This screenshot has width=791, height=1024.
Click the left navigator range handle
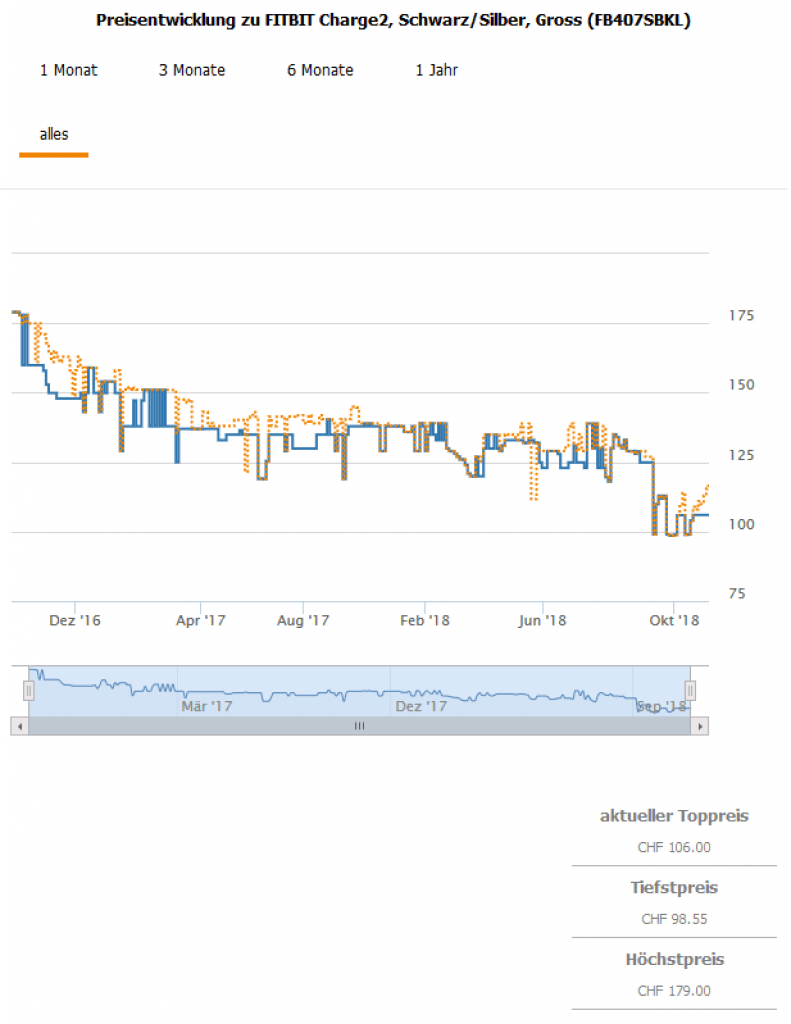point(28,690)
